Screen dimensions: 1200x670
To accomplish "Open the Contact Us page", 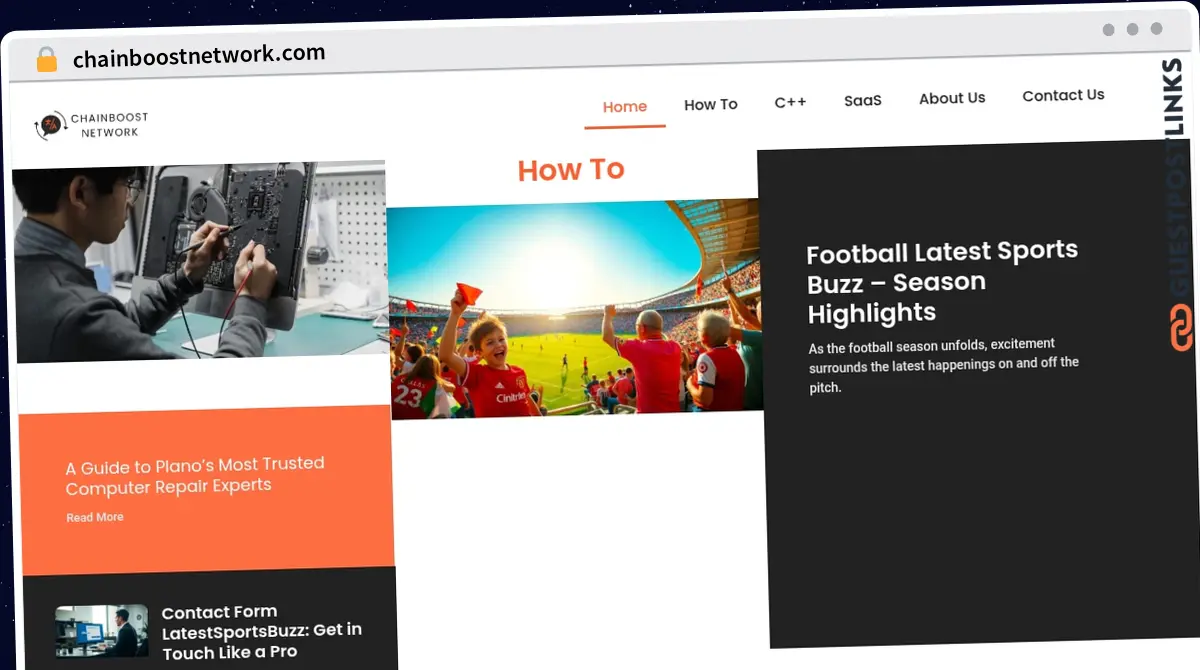I will click(x=1063, y=95).
